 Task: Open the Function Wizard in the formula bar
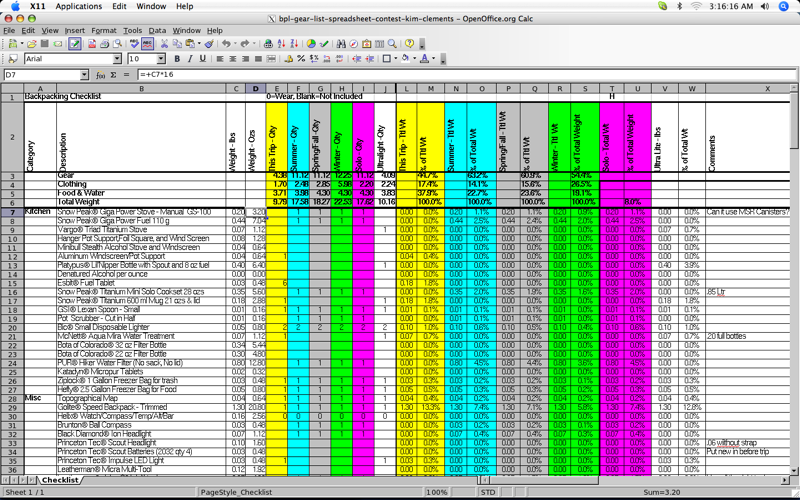tap(101, 75)
